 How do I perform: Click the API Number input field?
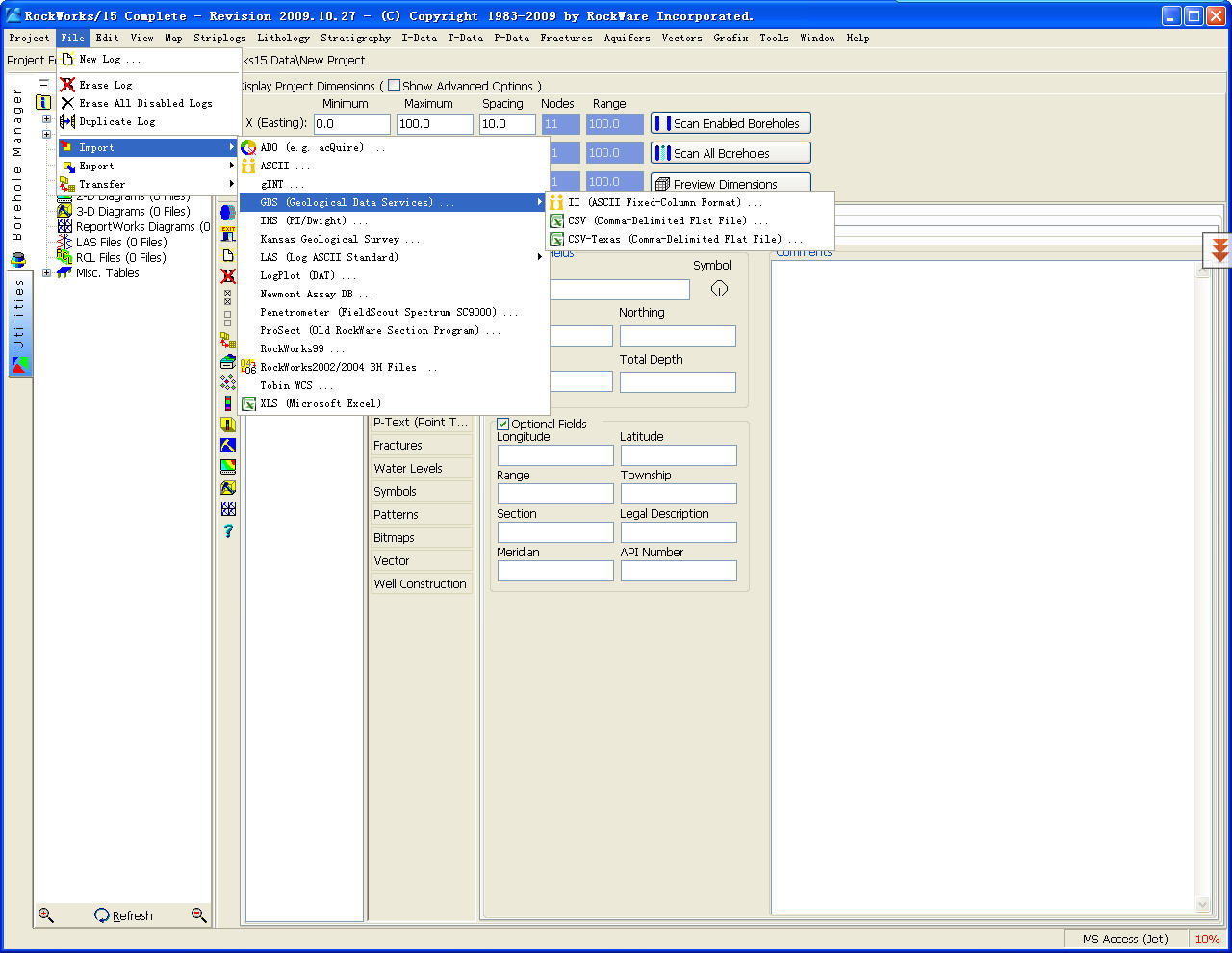(679, 571)
